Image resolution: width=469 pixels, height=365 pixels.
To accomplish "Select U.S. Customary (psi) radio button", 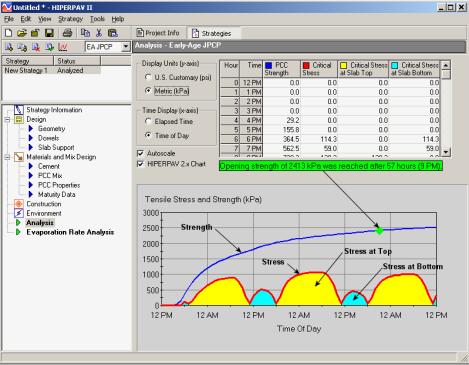I will pyautogui.click(x=148, y=77).
